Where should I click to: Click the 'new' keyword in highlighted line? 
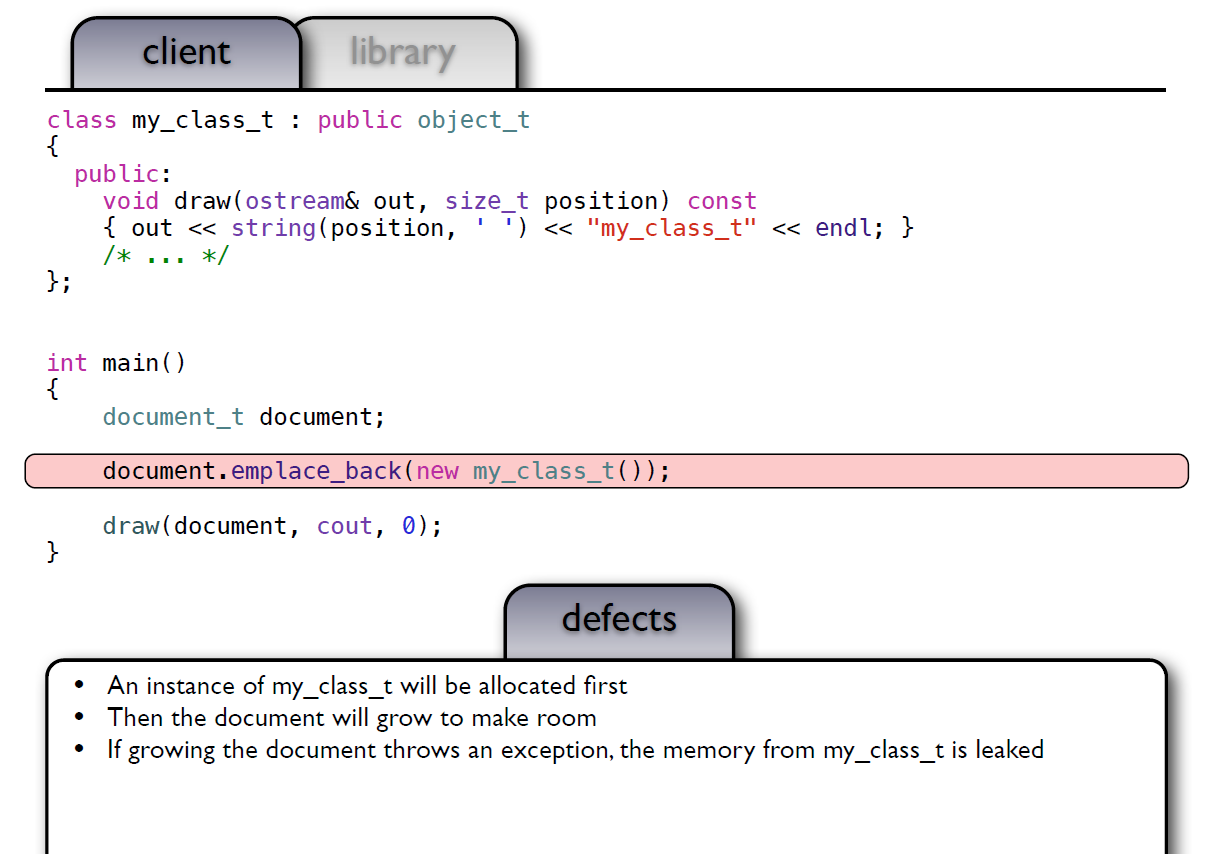tap(438, 470)
